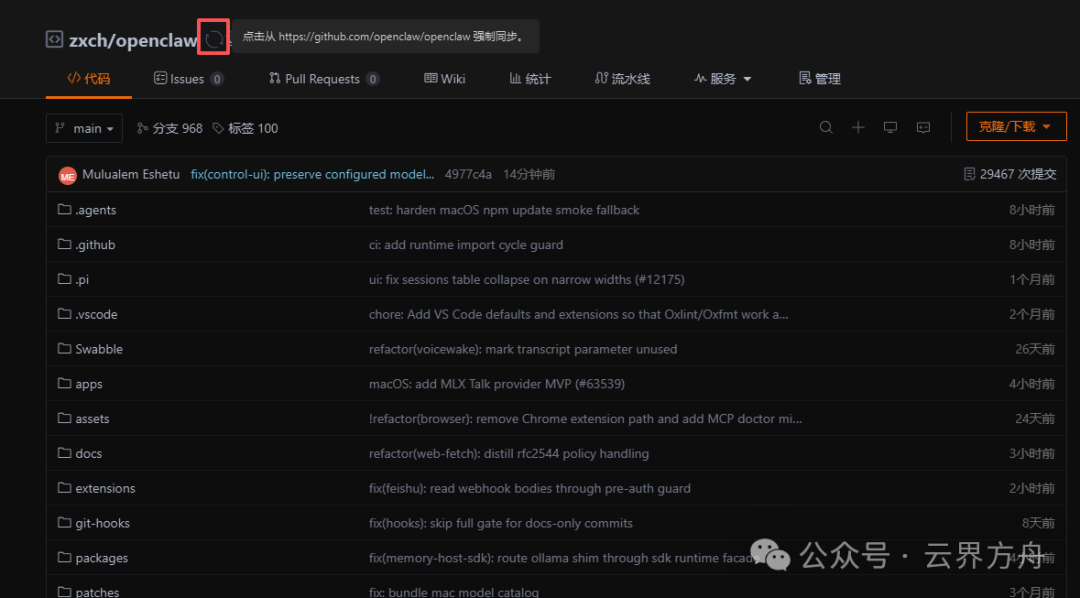Switch to the Pull Requests tab
The height and width of the screenshot is (598, 1080).
(x=323, y=79)
